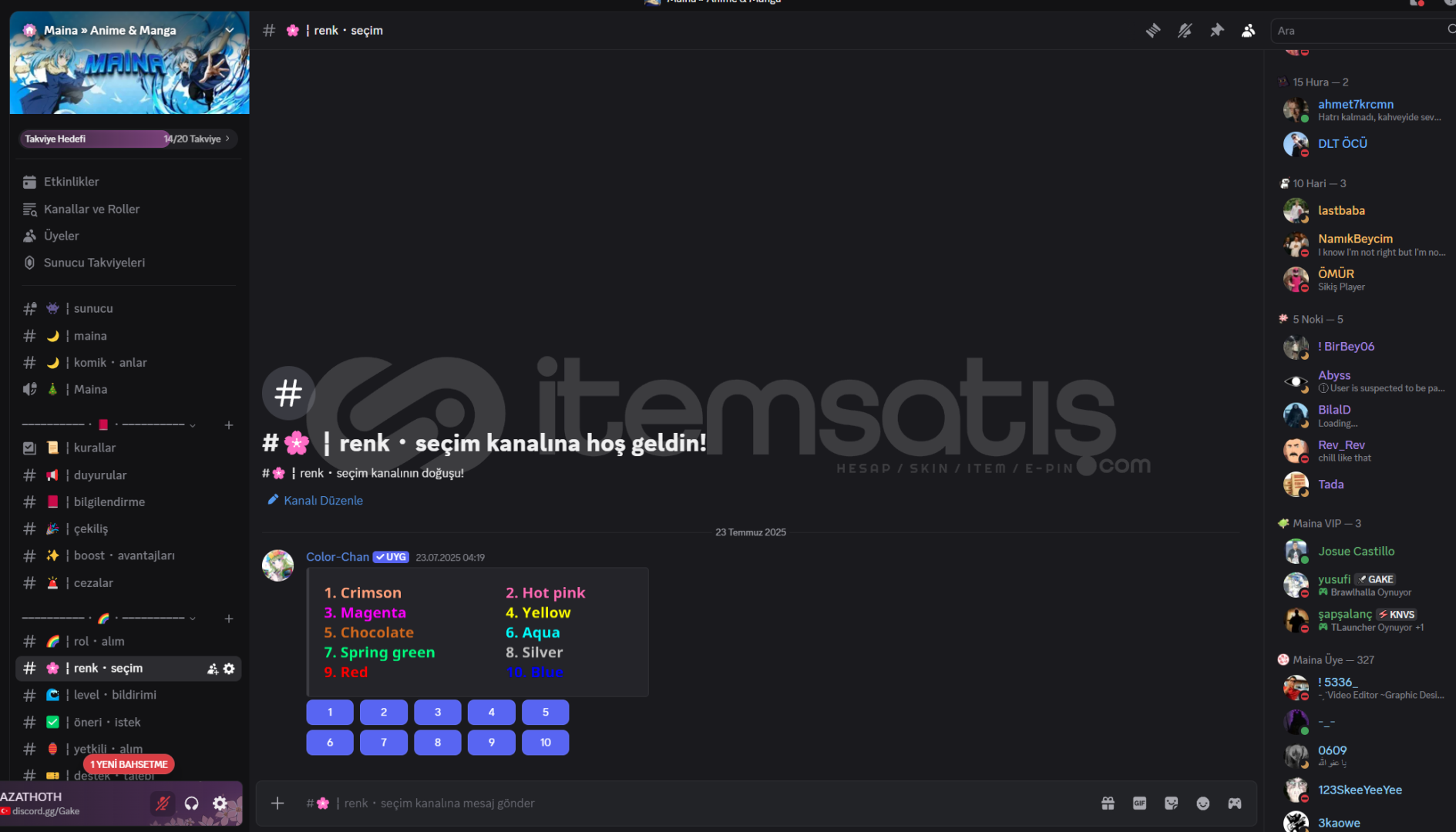The image size is (1456, 832).
Task: Open emoji picker
Action: (1202, 803)
